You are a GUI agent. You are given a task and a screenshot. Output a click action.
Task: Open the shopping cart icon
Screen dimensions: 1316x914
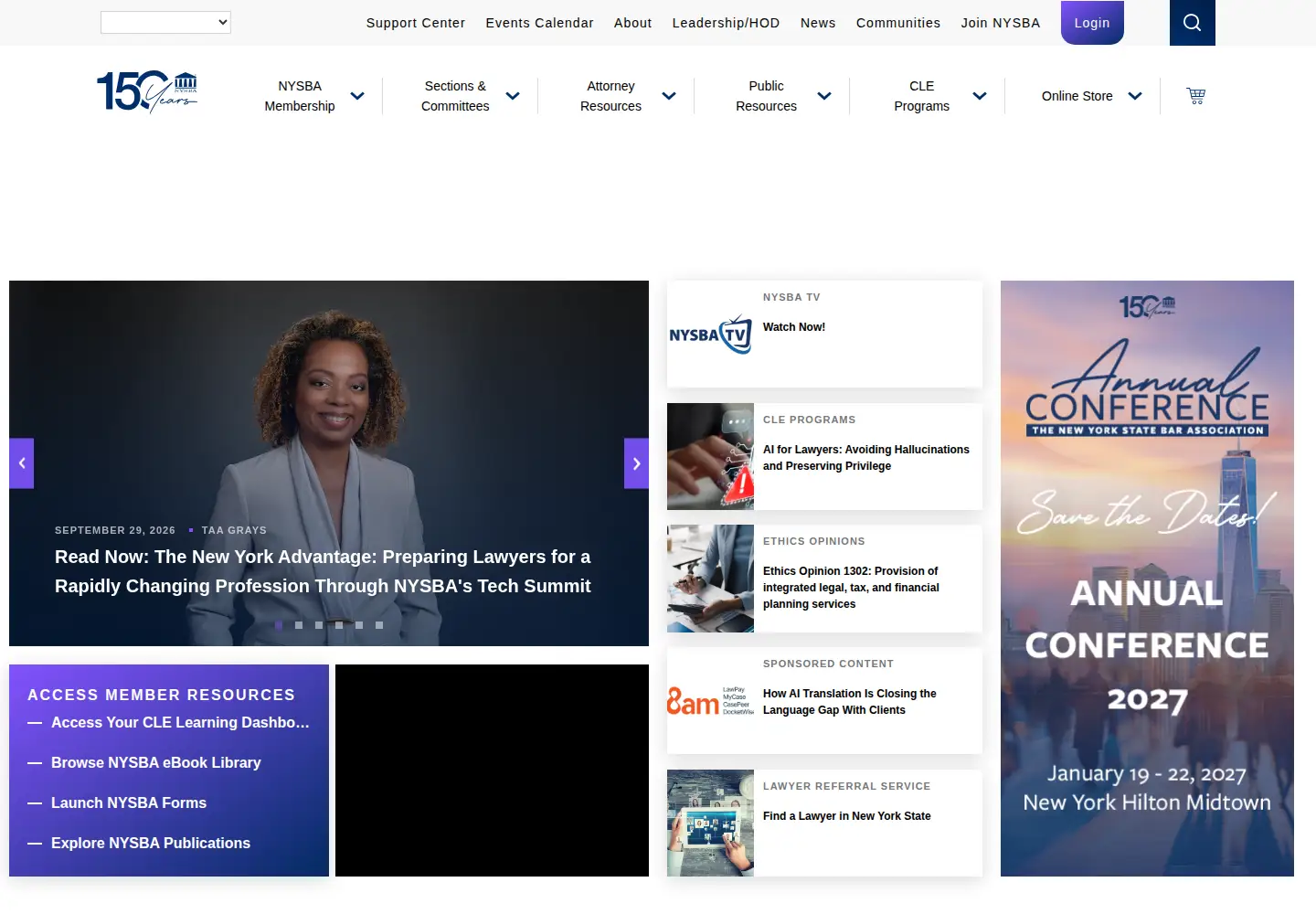(1195, 95)
